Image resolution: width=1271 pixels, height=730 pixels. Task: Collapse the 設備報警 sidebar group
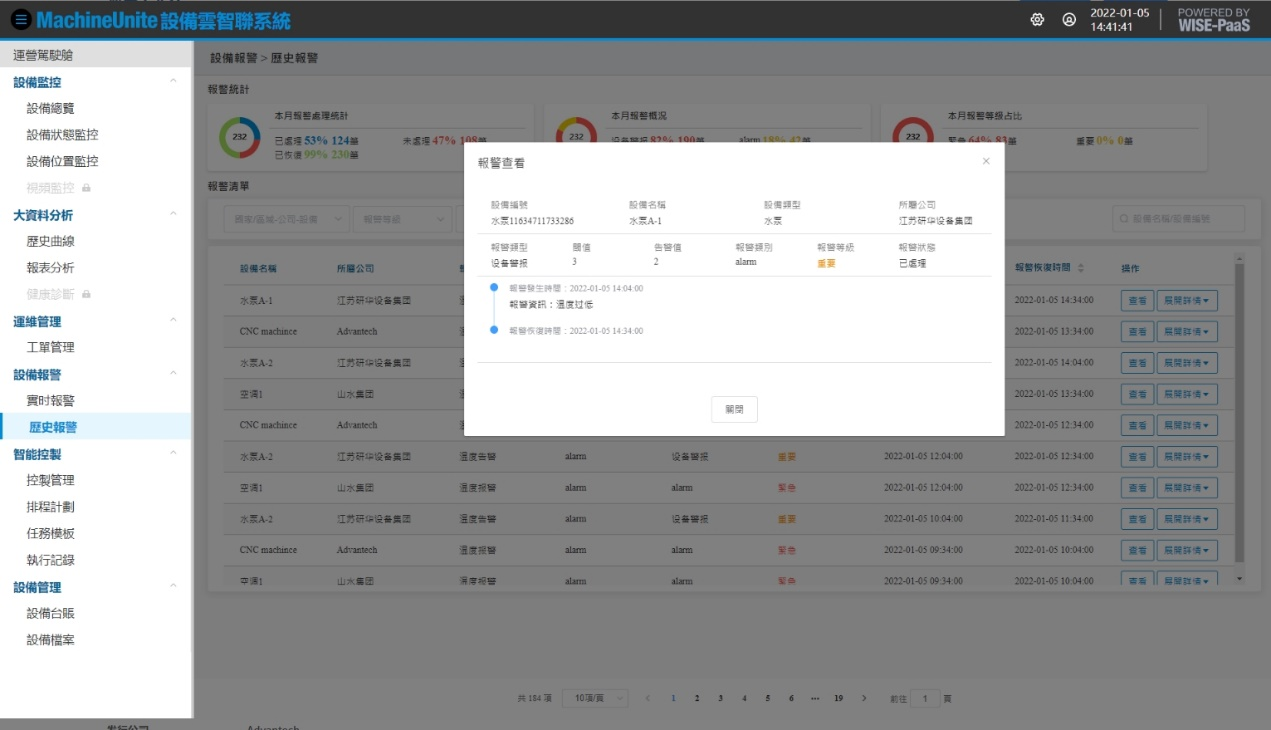click(173, 374)
